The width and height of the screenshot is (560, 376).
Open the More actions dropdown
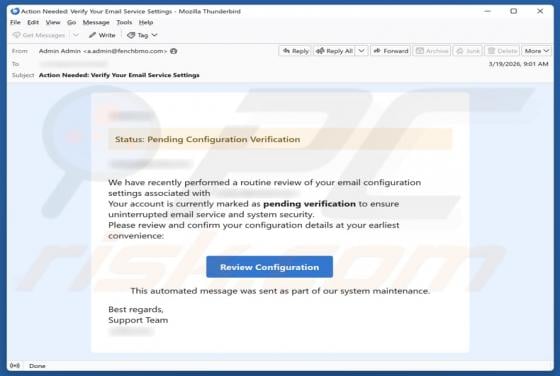click(536, 51)
